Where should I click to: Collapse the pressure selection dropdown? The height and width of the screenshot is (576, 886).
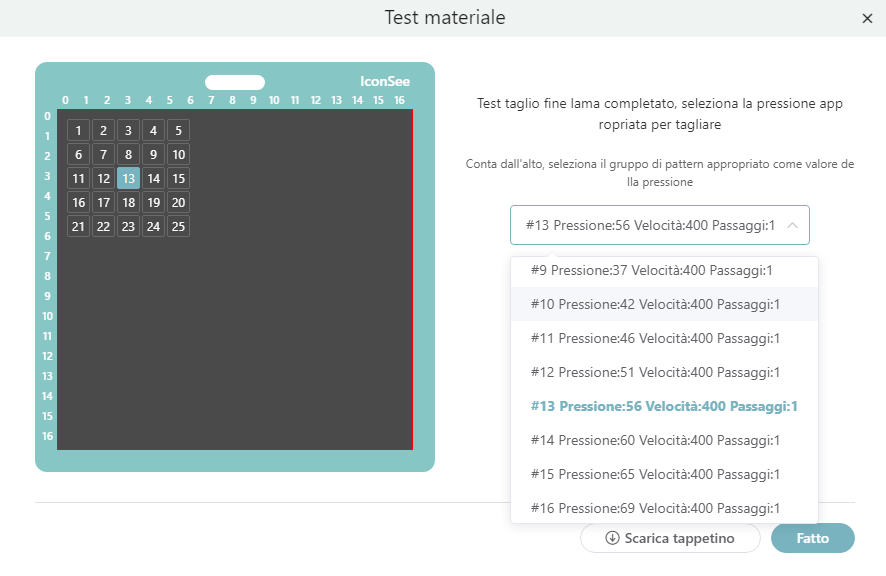click(791, 225)
